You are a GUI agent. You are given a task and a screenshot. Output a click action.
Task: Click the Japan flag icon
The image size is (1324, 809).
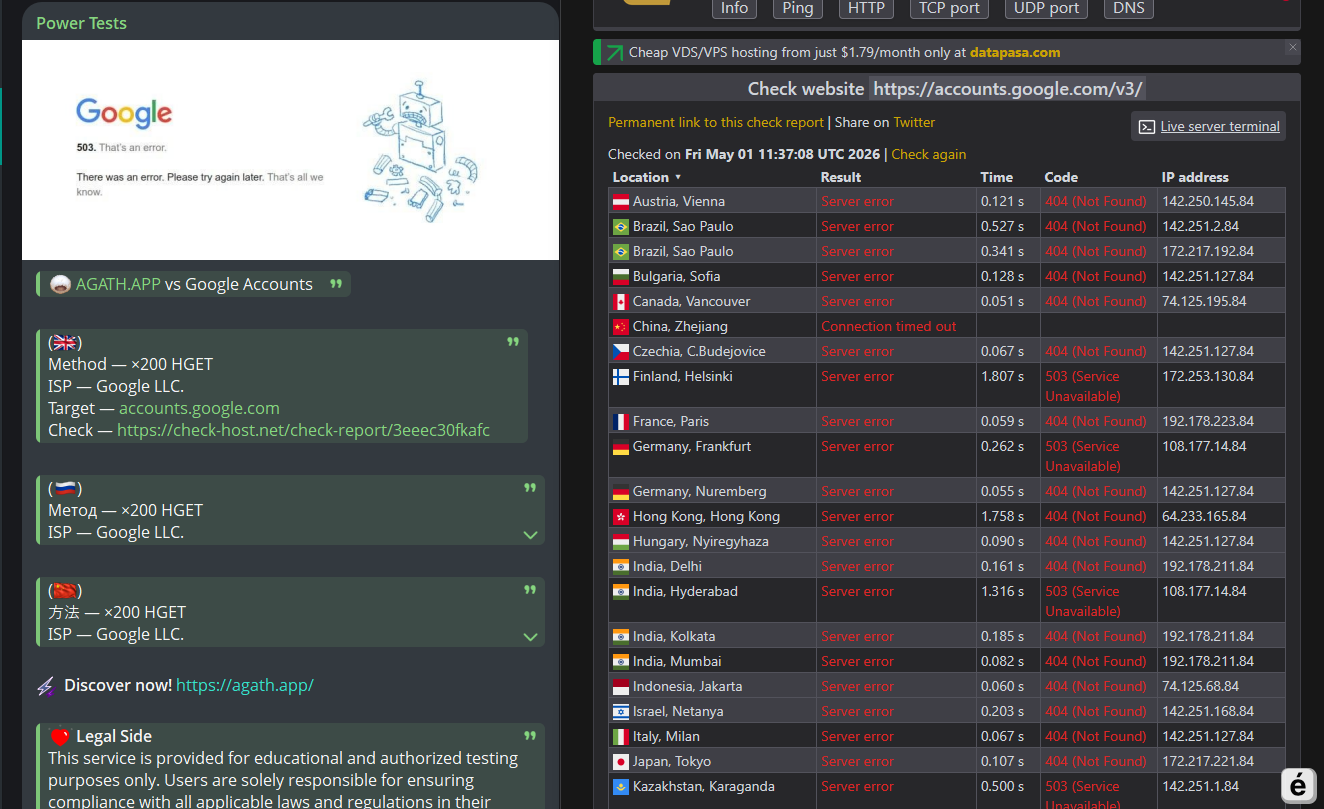tap(621, 761)
